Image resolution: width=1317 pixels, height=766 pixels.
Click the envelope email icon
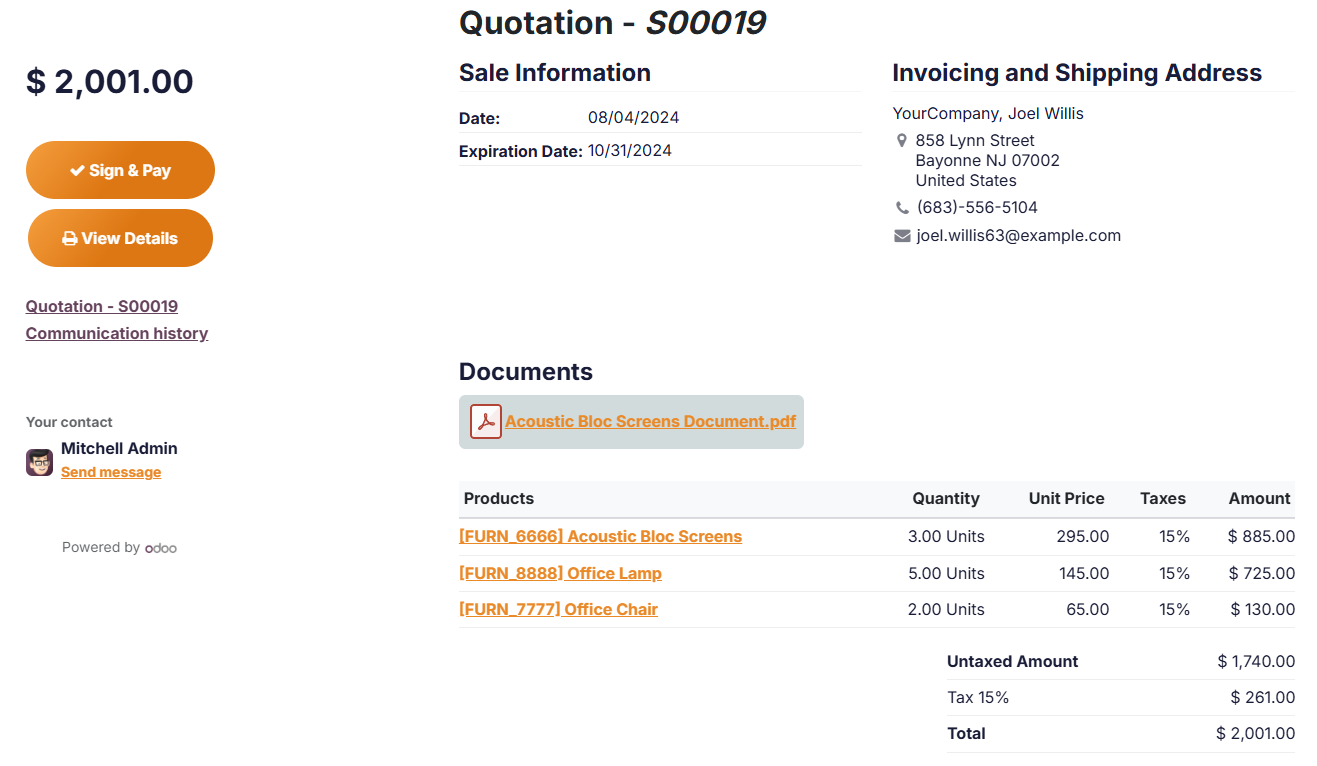click(x=902, y=236)
